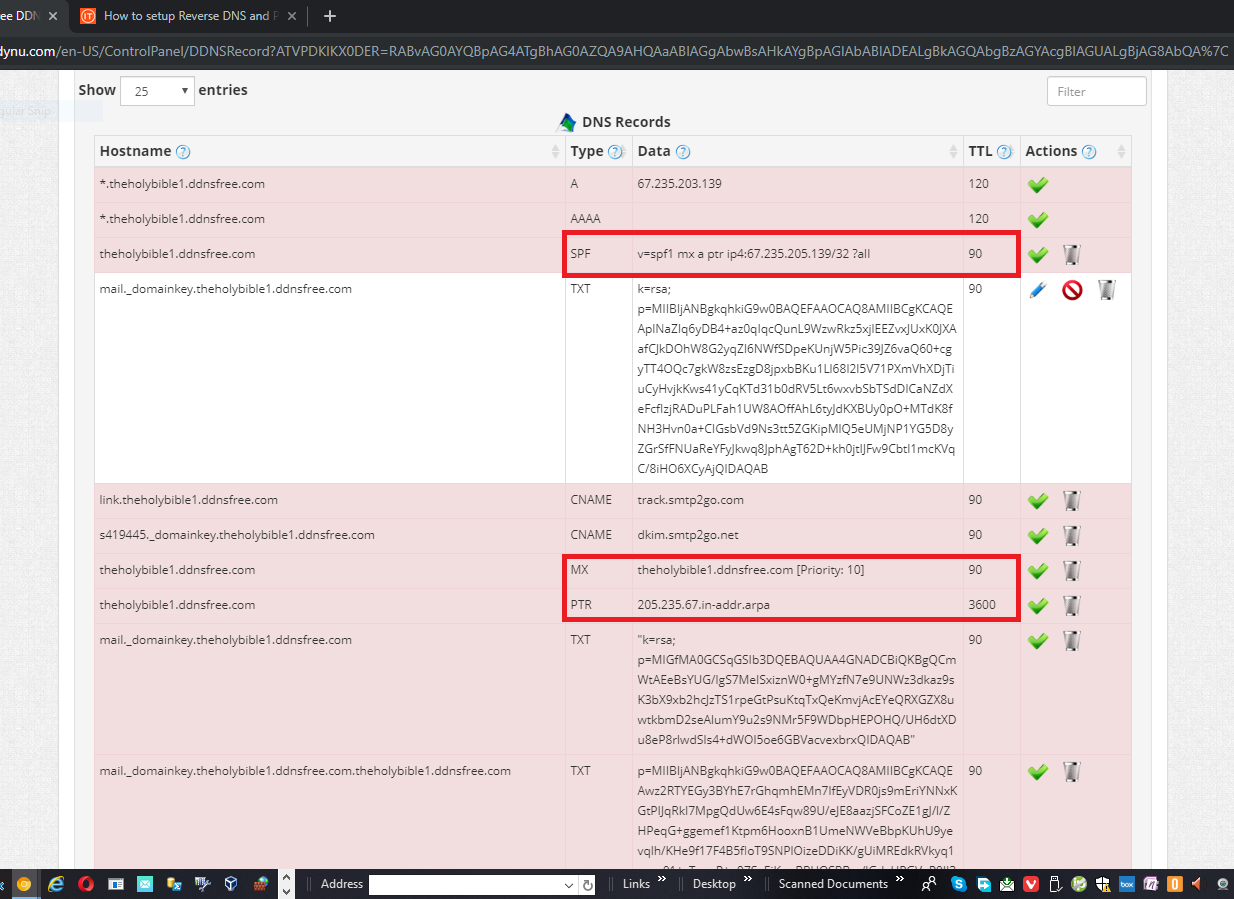Open the Show entries dropdown

(x=157, y=91)
